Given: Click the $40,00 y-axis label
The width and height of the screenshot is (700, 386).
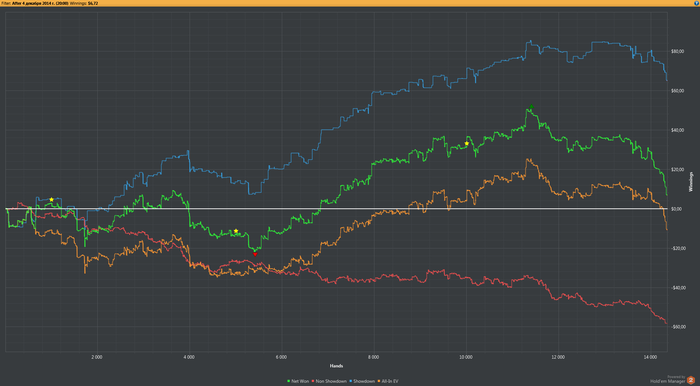Looking at the screenshot, I should point(678,130).
